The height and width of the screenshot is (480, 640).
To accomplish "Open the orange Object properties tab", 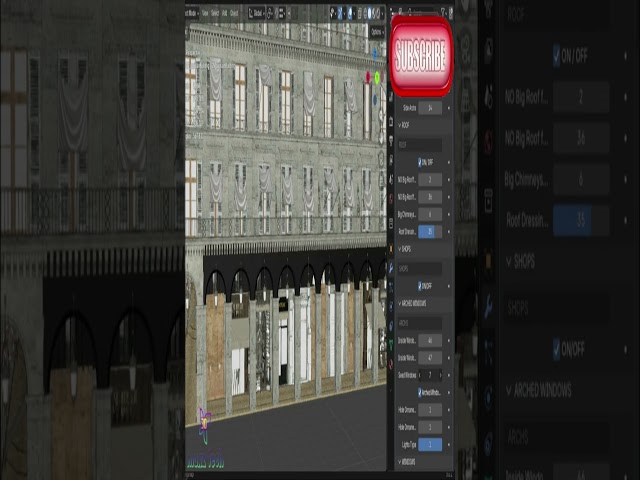I will 391,249.
